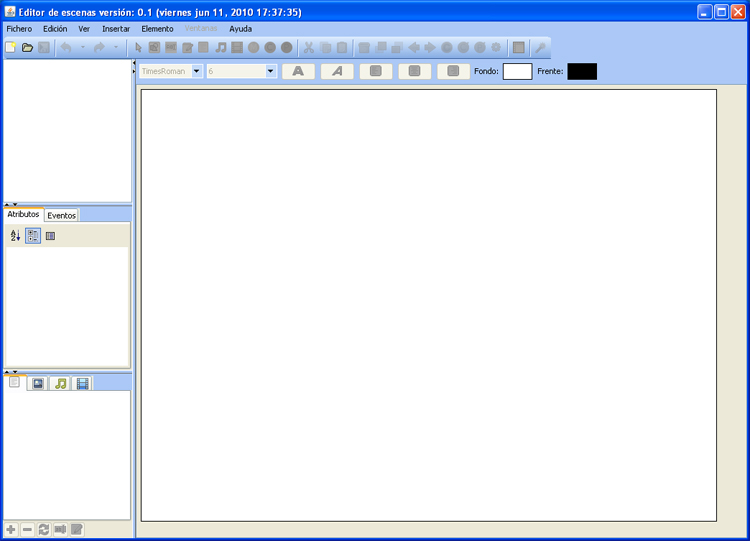Image resolution: width=750 pixels, height=541 pixels.
Task: Click the left arrow toolbar icon
Action: (x=414, y=47)
